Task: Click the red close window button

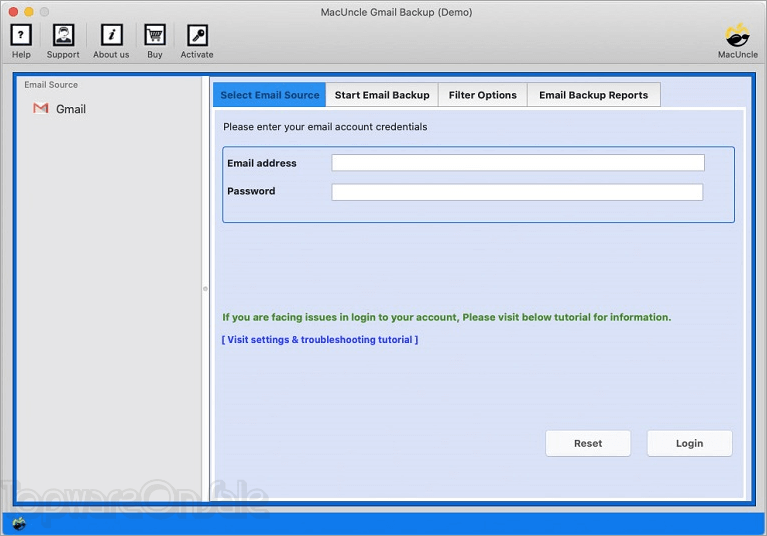Action: [x=13, y=12]
